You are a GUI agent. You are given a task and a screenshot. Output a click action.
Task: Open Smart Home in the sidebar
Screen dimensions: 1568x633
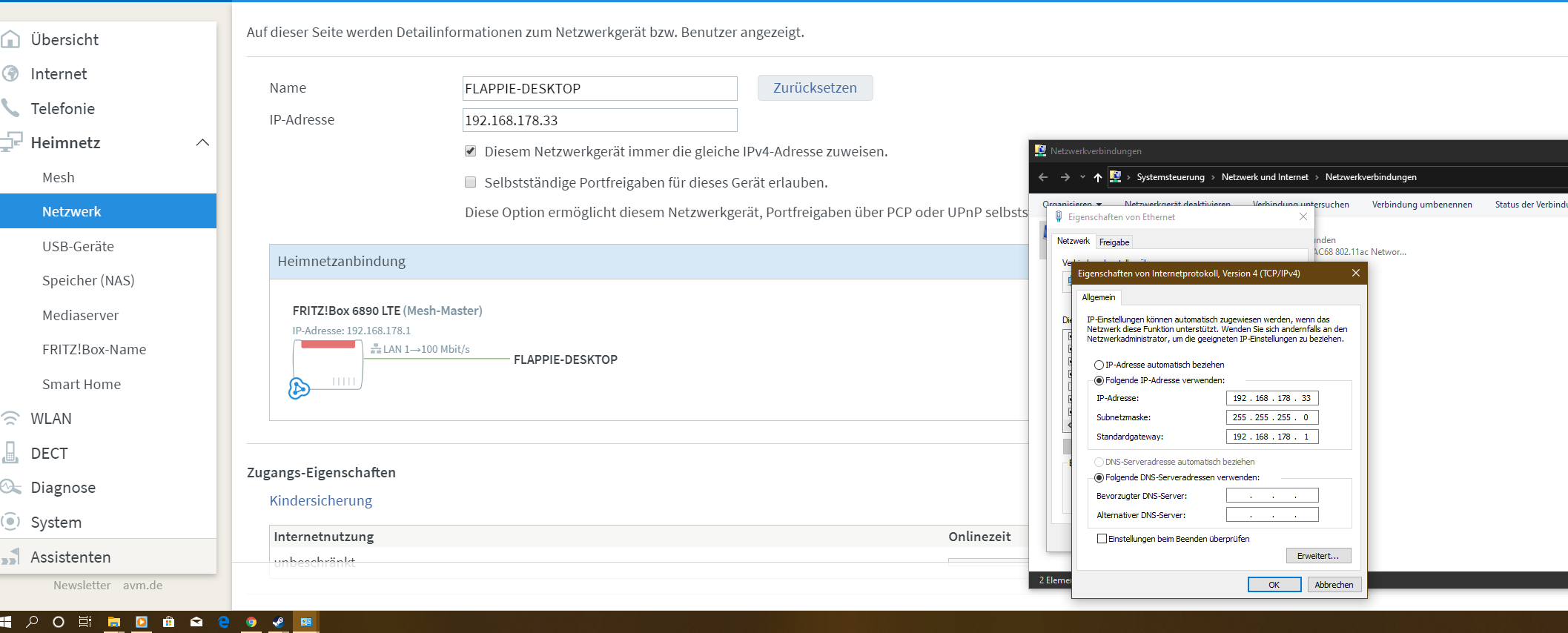pyautogui.click(x=82, y=384)
